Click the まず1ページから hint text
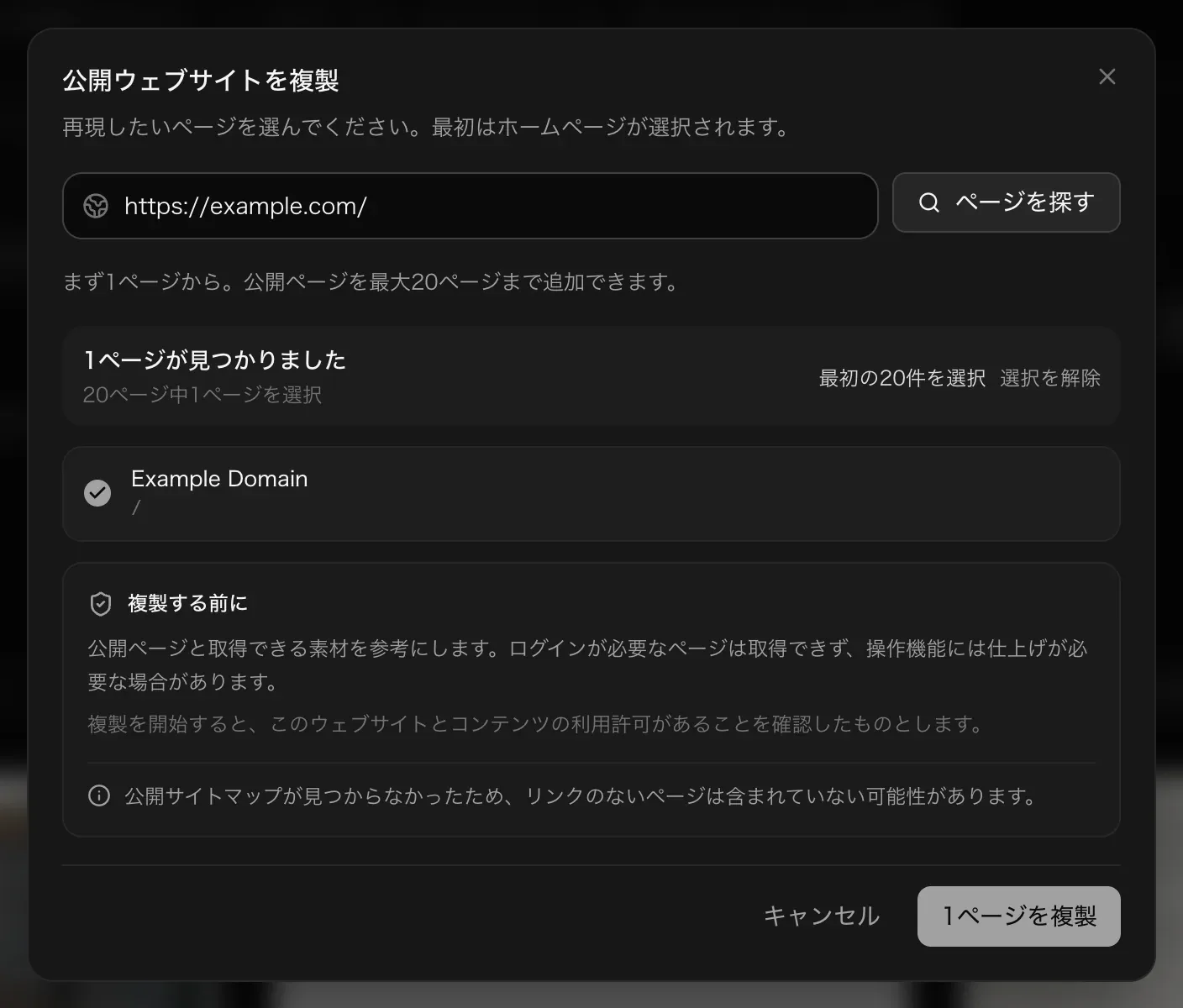Viewport: 1183px width, 1008px height. coord(371,281)
